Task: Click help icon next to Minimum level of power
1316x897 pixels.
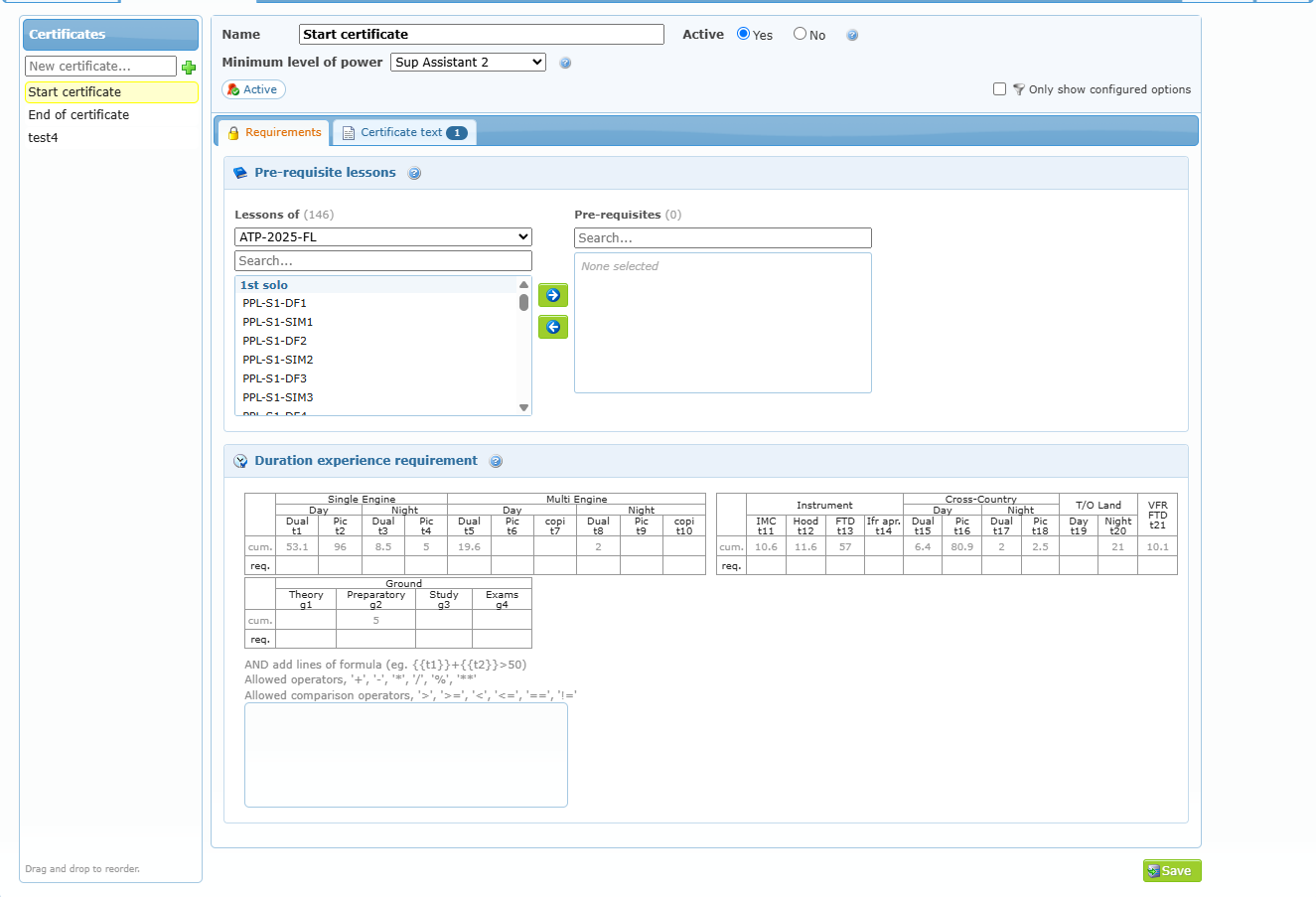Action: (x=565, y=63)
